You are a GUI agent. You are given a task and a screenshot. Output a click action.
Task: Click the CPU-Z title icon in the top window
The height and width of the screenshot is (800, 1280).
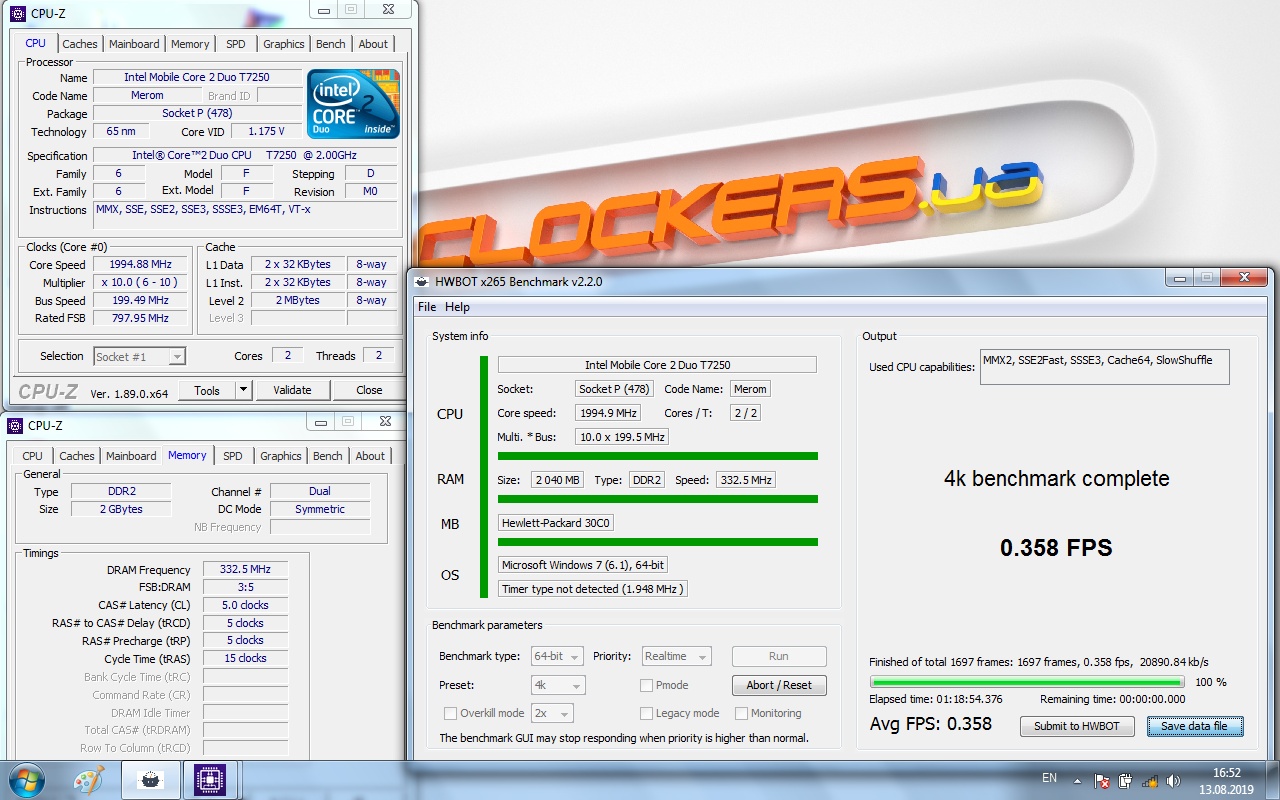point(16,13)
